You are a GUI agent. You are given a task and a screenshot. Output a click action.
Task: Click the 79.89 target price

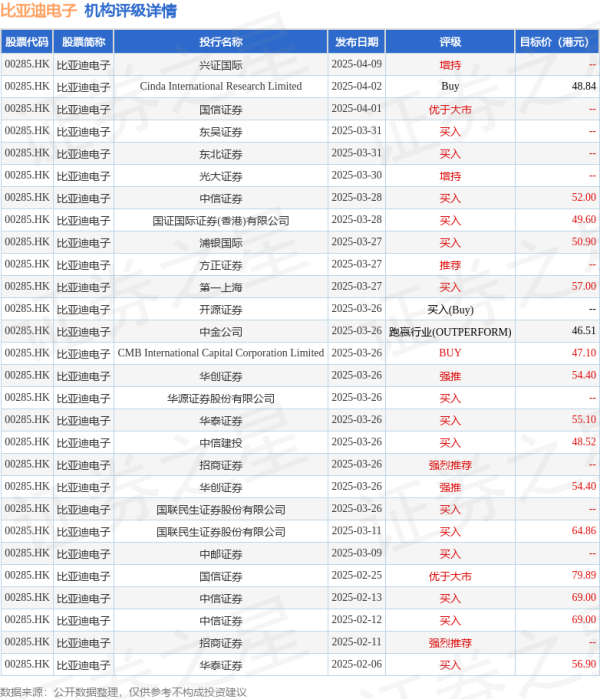[x=584, y=575]
